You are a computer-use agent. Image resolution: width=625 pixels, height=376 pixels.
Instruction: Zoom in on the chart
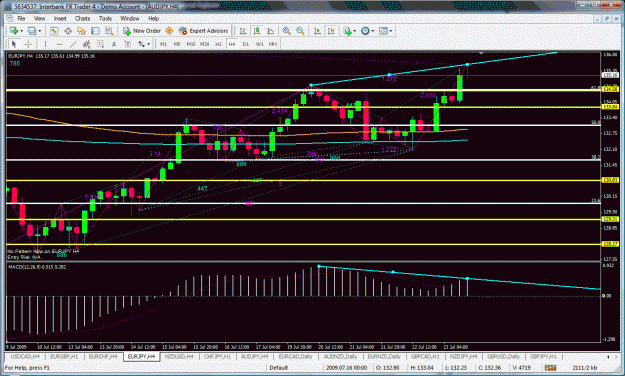point(286,31)
